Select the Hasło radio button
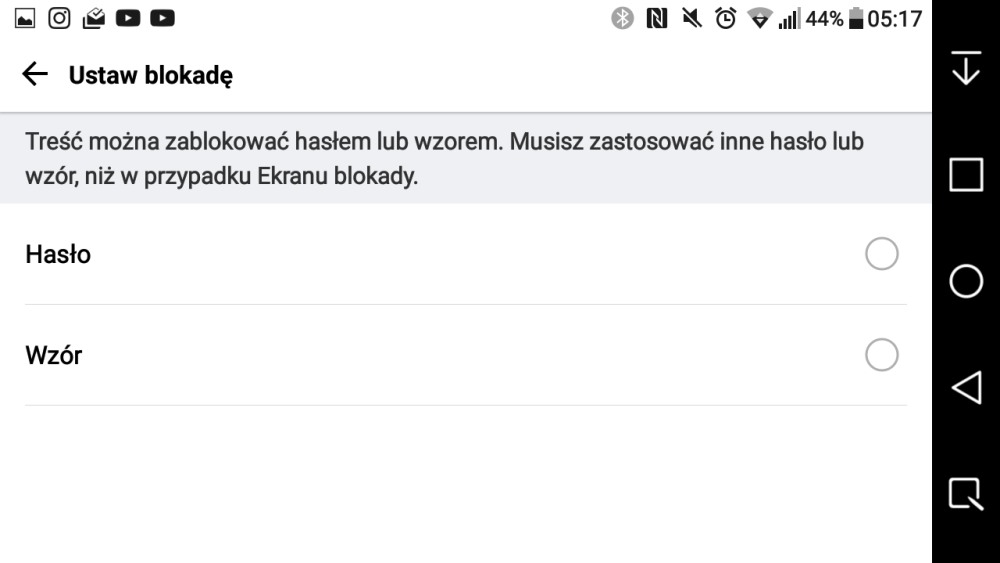The image size is (1000, 563). click(x=881, y=254)
